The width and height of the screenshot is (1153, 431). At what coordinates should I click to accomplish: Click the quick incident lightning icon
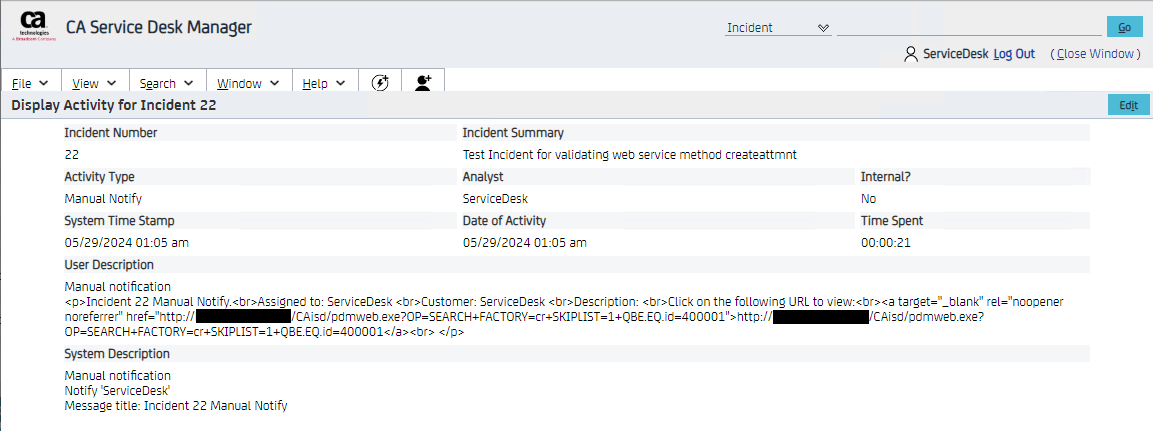[379, 84]
